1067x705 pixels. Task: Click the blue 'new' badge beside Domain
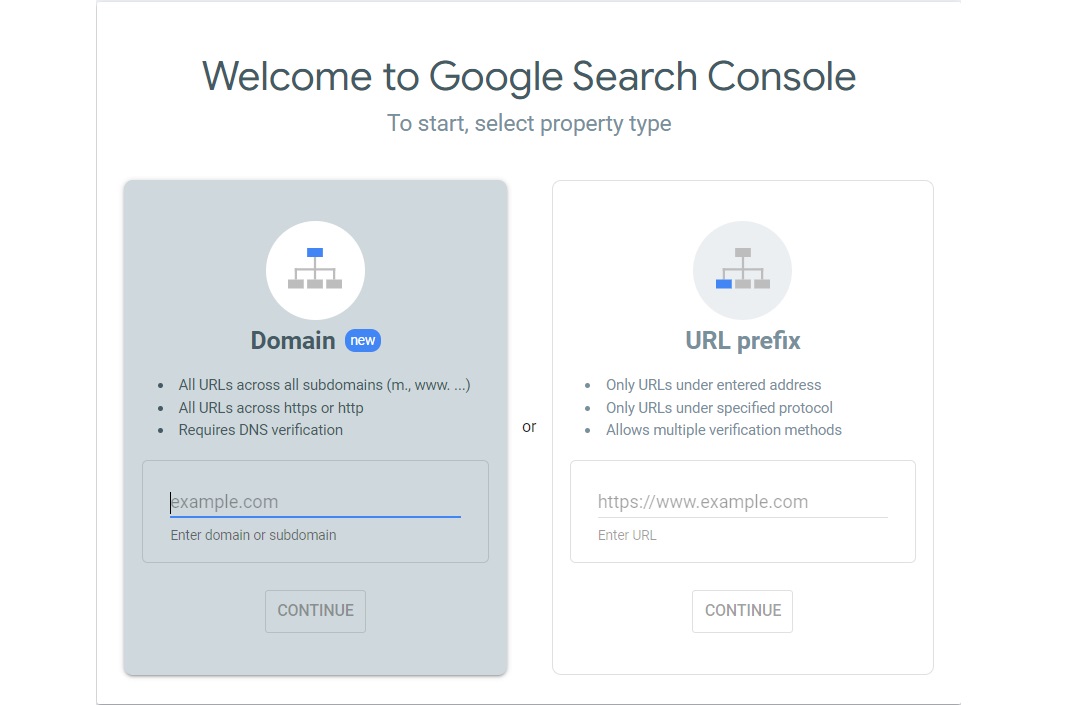[363, 340]
